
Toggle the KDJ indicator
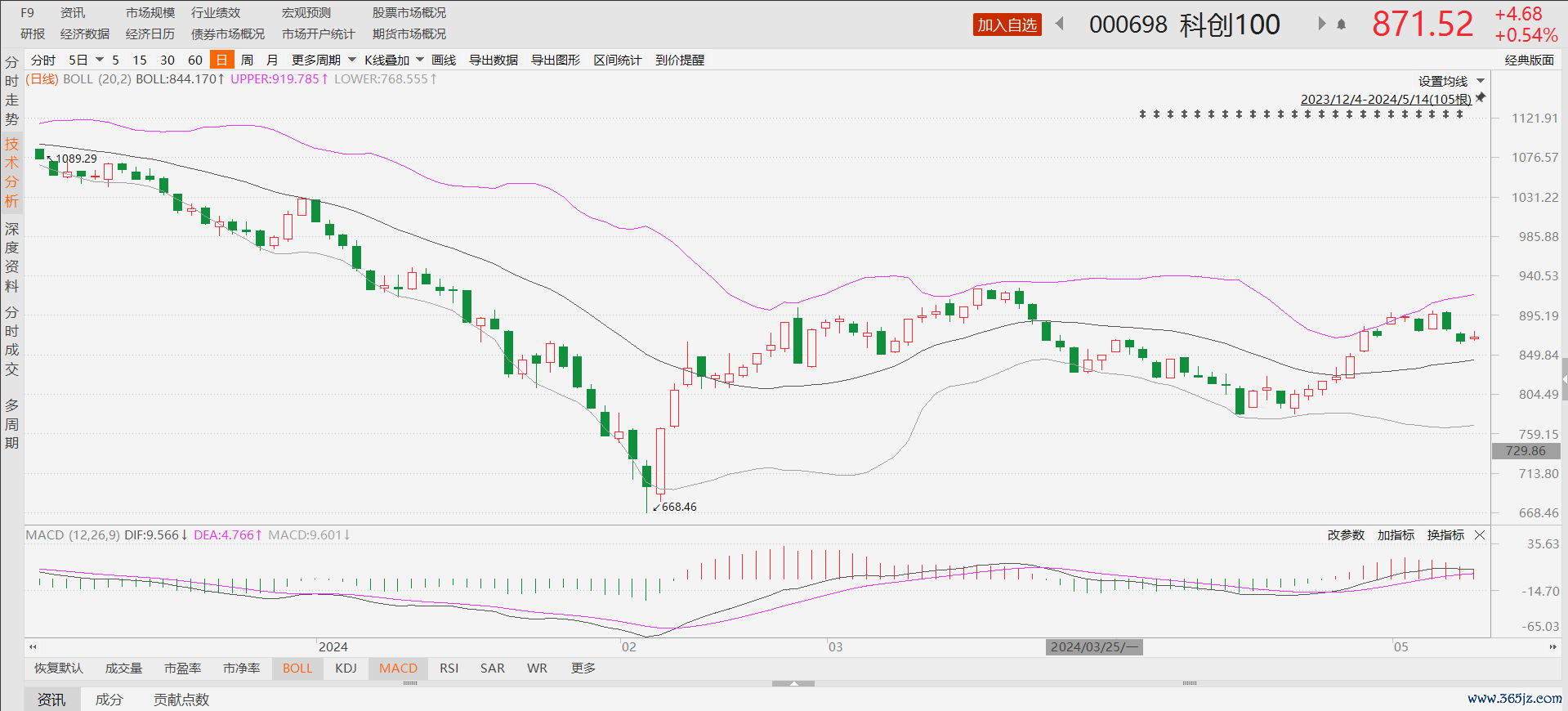pos(346,669)
